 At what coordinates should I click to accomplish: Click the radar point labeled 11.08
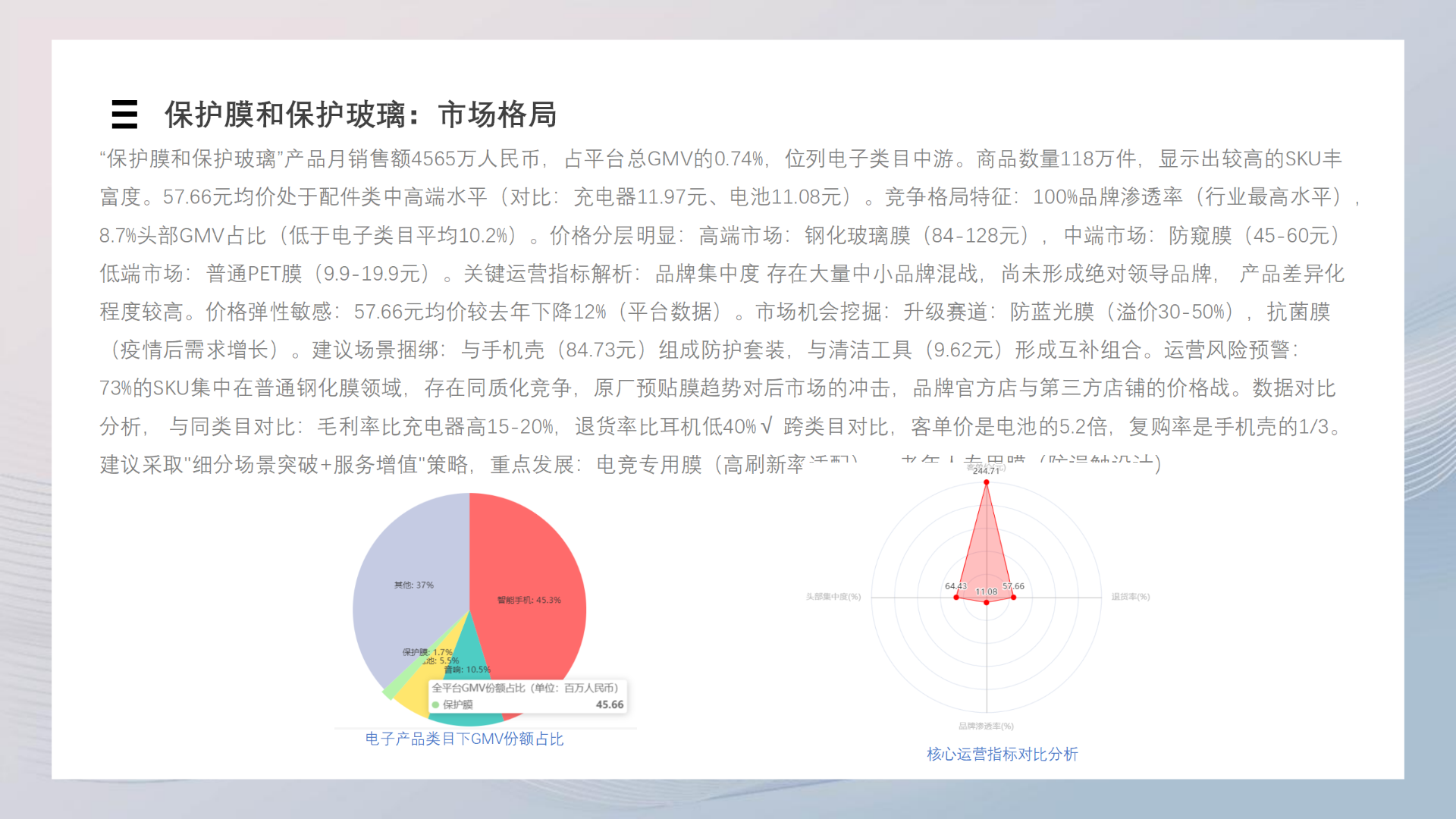point(987,602)
